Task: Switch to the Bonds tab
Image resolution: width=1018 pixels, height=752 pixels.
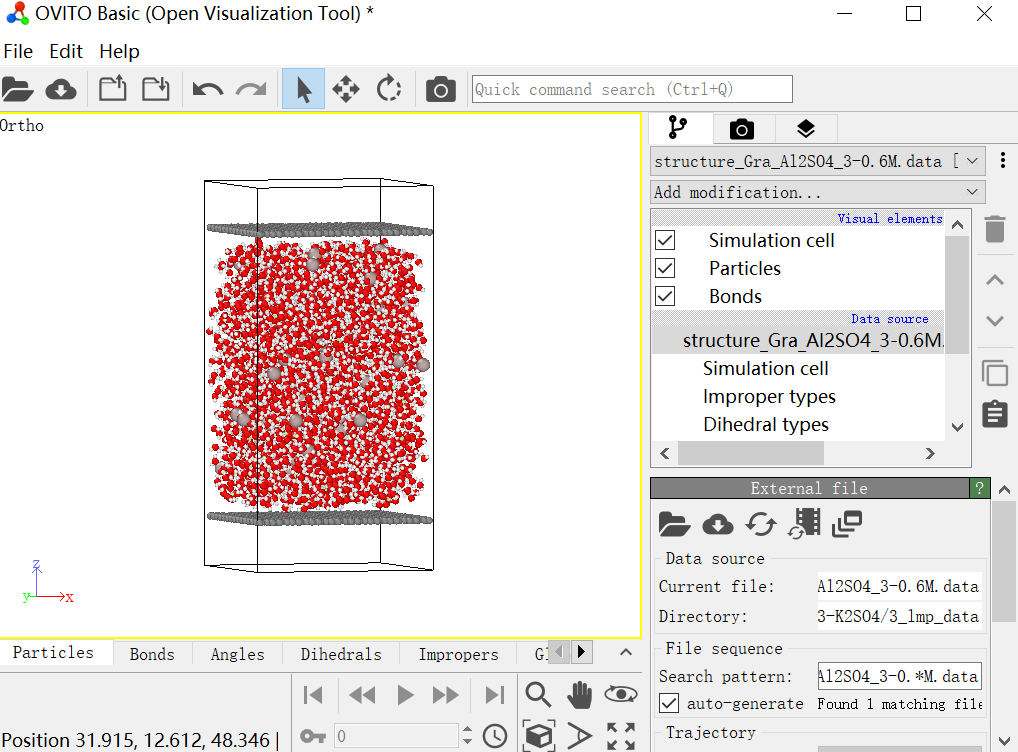Action: pos(152,654)
